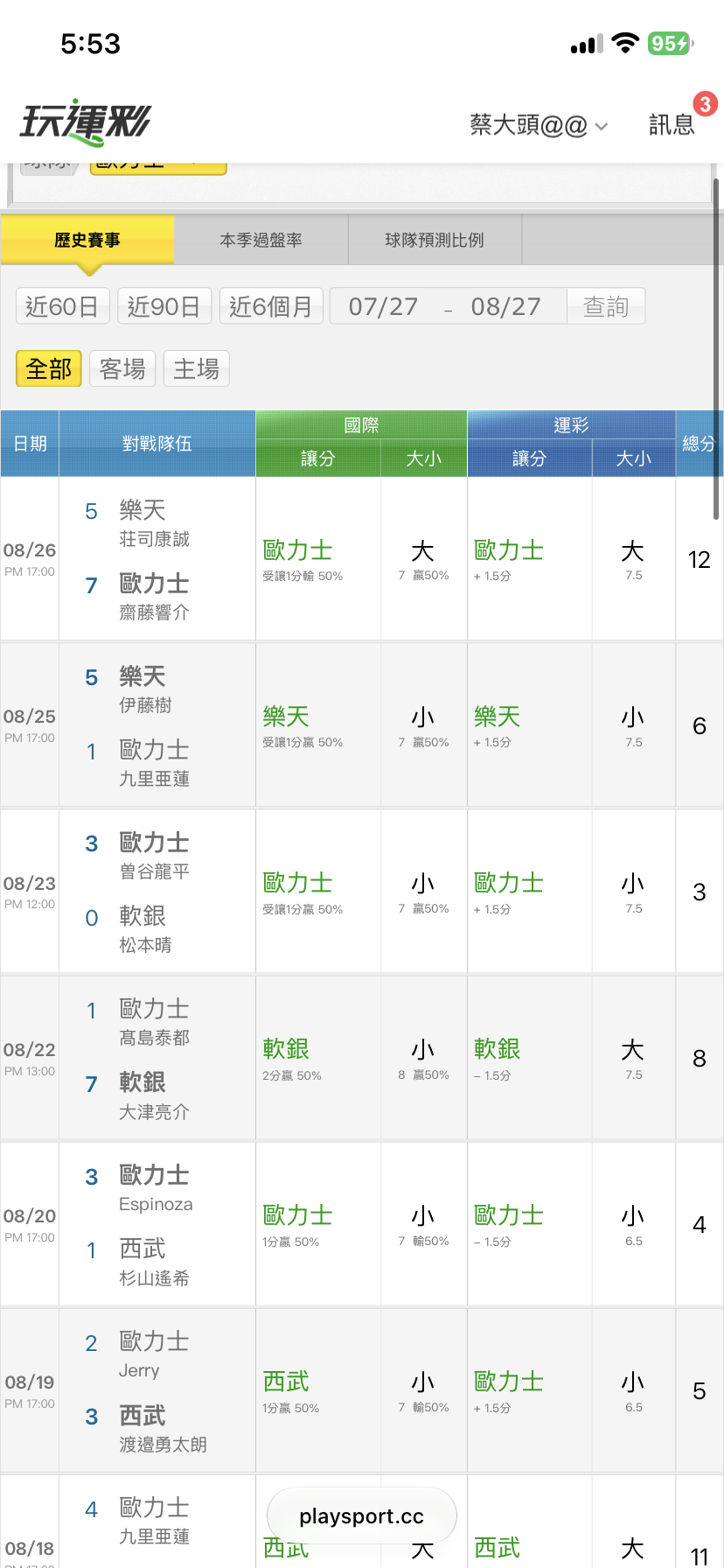
Task: Click the page scrollbar on right
Action: point(716,348)
